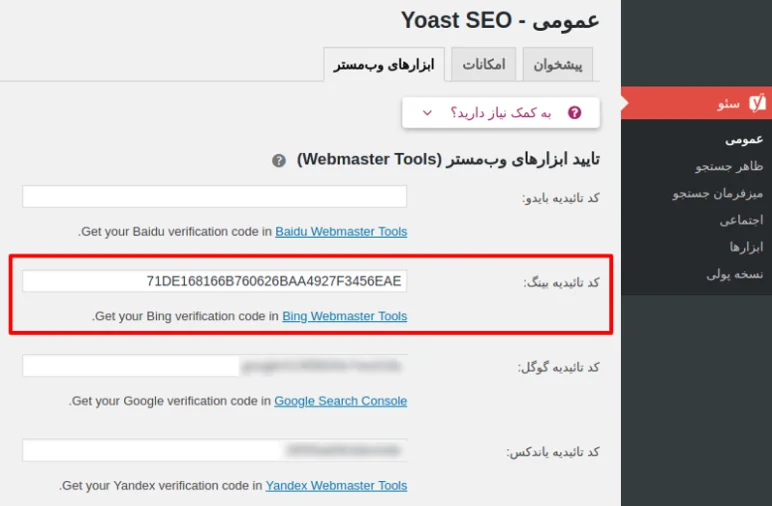Switch to the پیشخوان tab
772x506 pixels.
pyautogui.click(x=558, y=65)
